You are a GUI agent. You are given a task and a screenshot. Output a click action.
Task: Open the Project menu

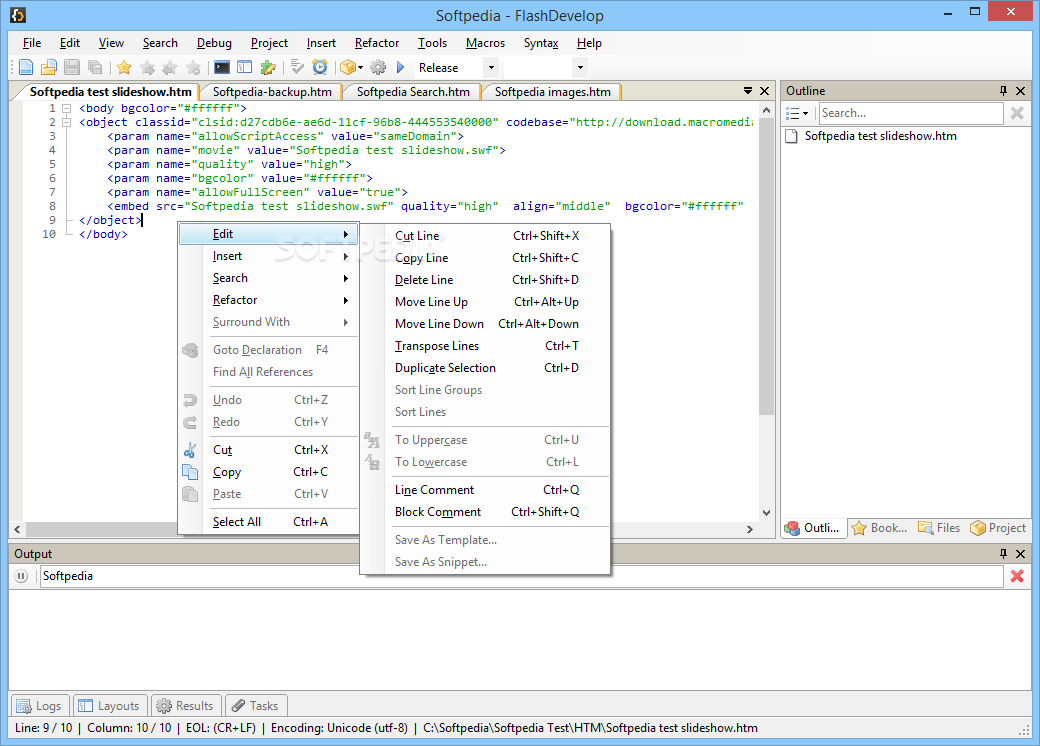(269, 43)
